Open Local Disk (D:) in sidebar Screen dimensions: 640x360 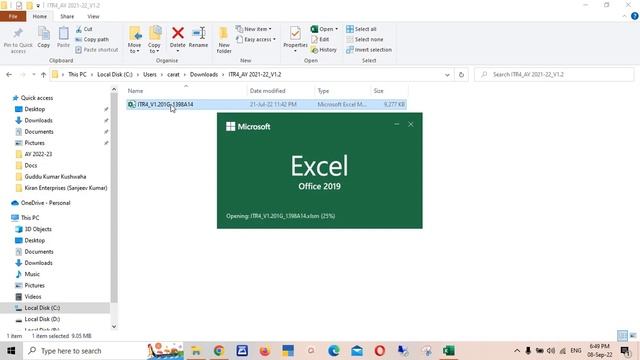tap(42, 319)
